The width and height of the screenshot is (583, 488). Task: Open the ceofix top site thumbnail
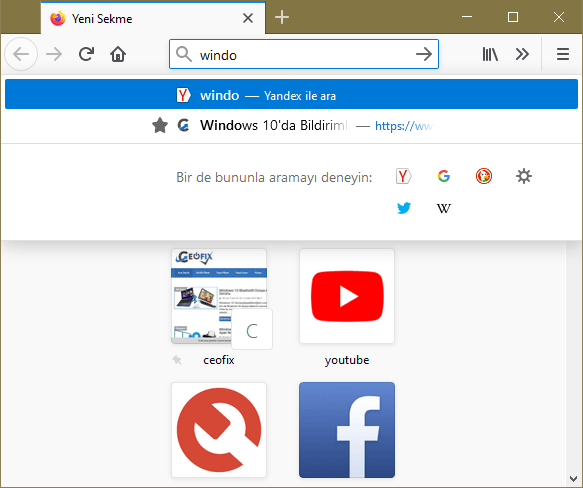219,296
